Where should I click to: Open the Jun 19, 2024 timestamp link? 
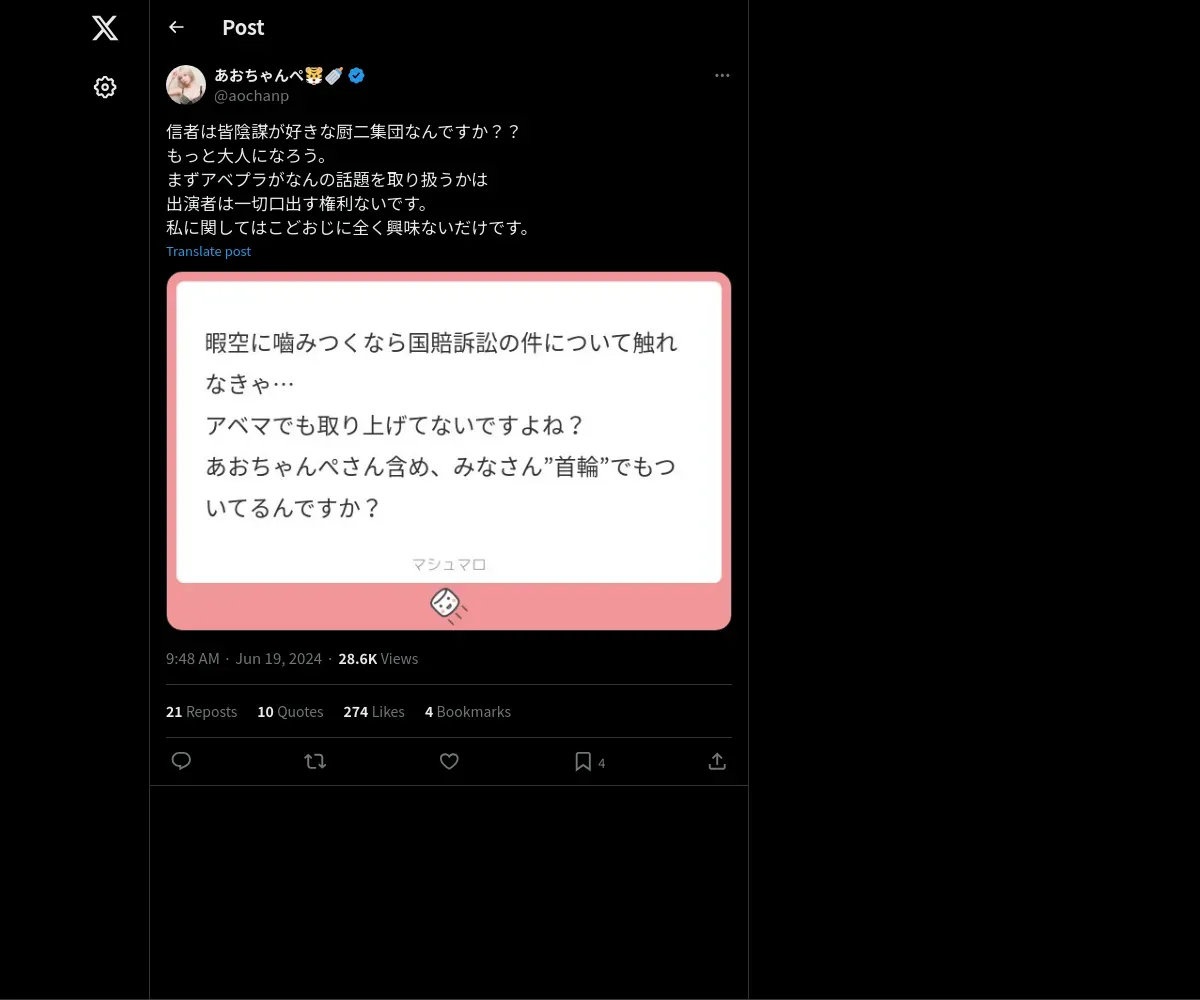279,658
